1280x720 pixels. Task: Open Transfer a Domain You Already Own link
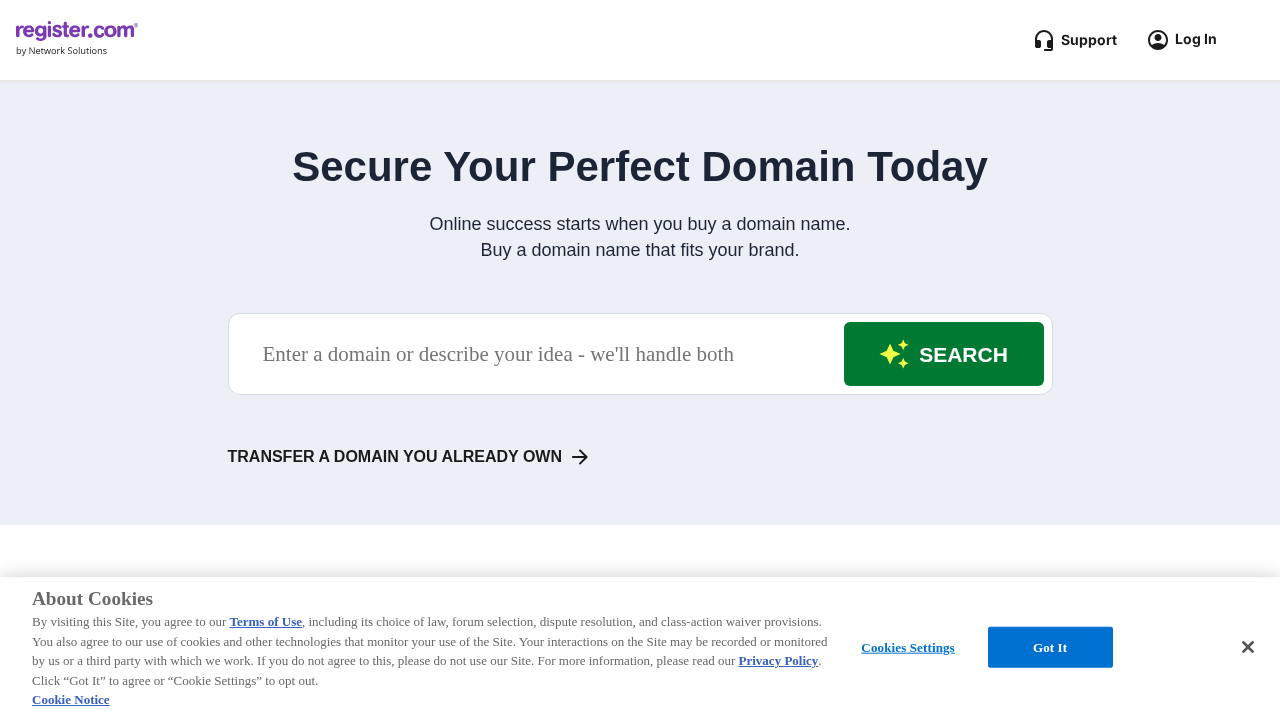(x=394, y=457)
